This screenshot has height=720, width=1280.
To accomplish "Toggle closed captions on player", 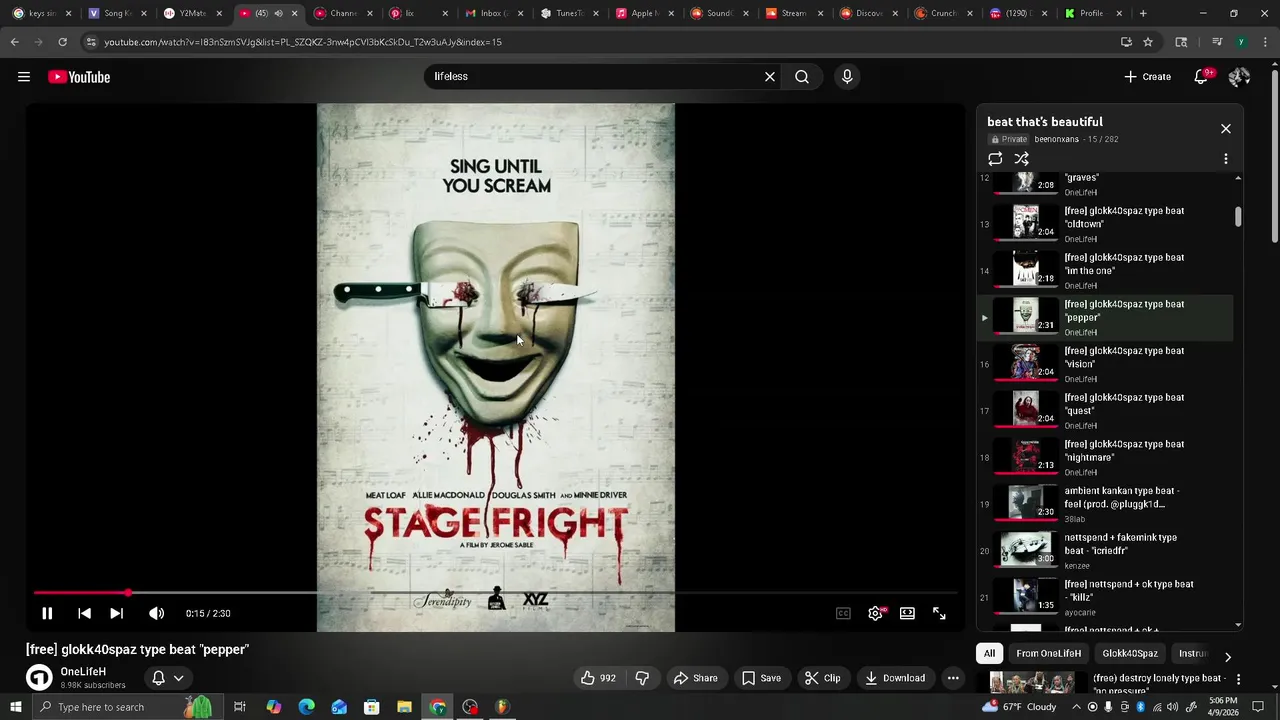I will [843, 614].
